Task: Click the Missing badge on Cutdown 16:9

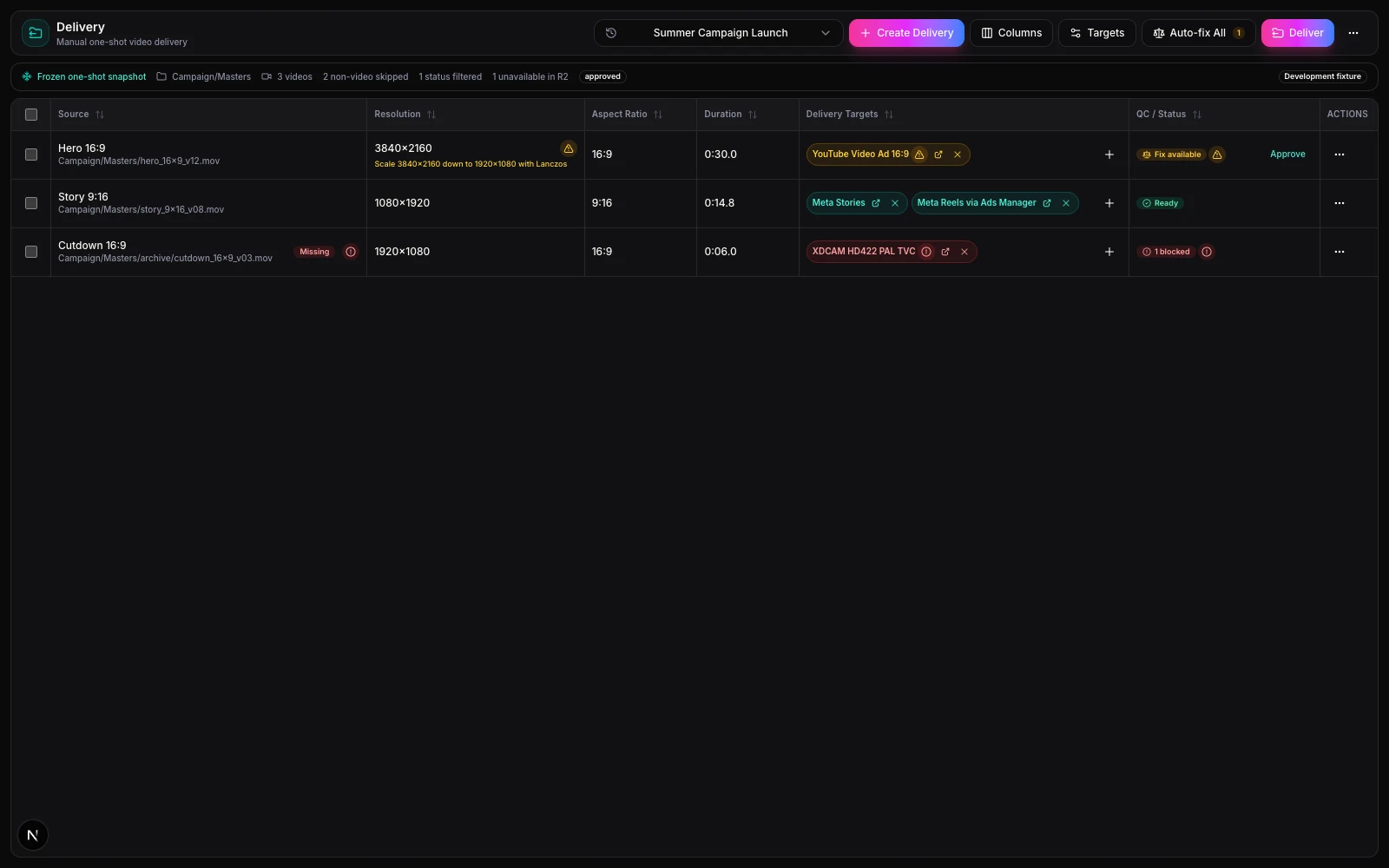Action: [314, 252]
